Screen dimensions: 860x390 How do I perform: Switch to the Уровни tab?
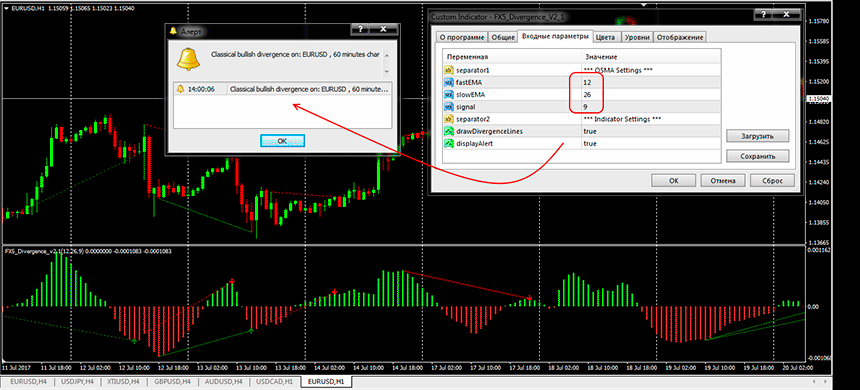tap(638, 37)
